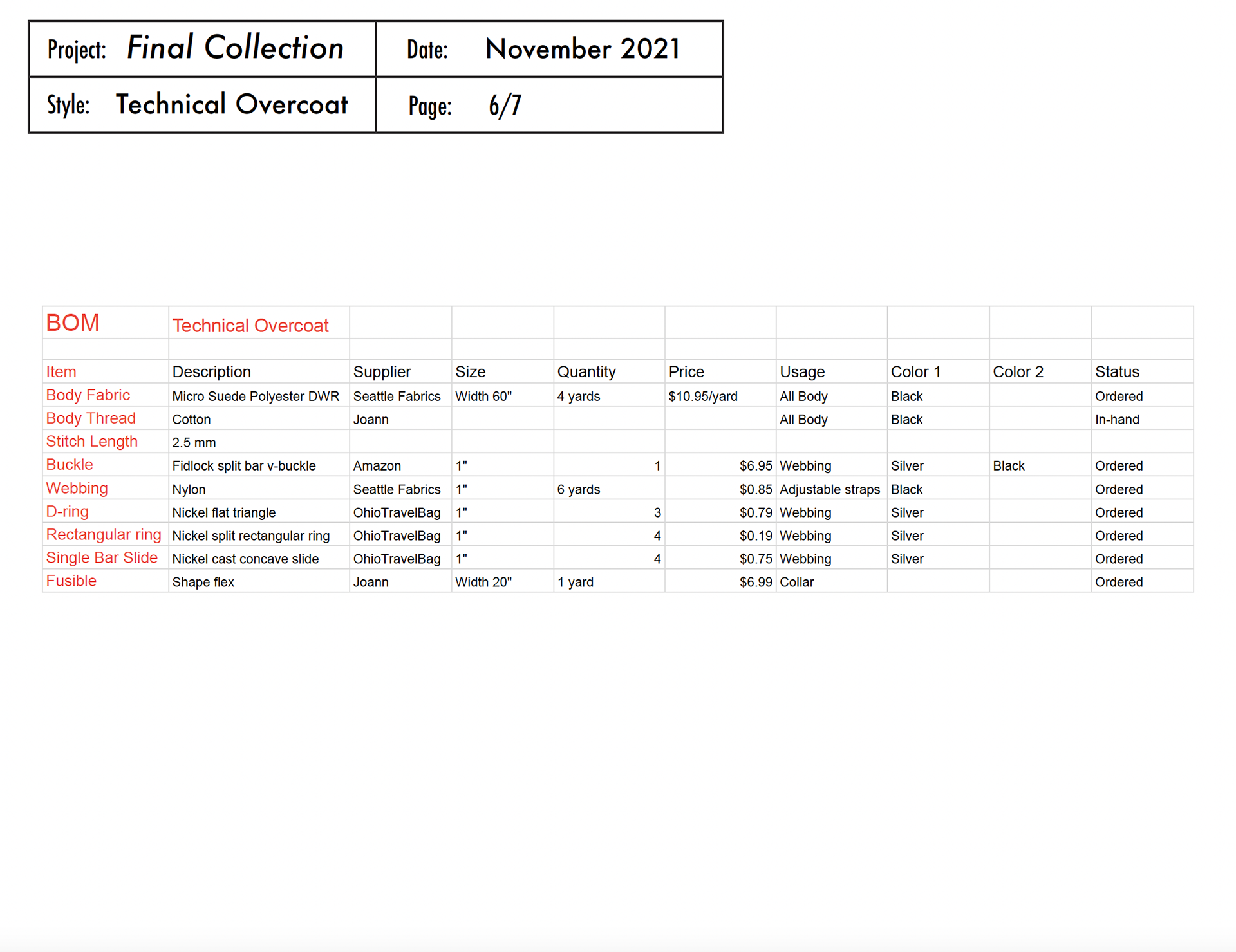Click the page number '6/7'
This screenshot has width=1236, height=952.
tap(505, 106)
